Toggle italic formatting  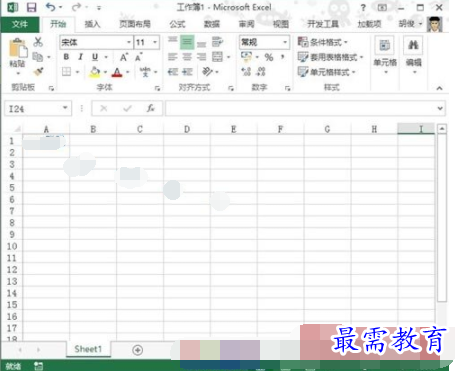coord(80,57)
